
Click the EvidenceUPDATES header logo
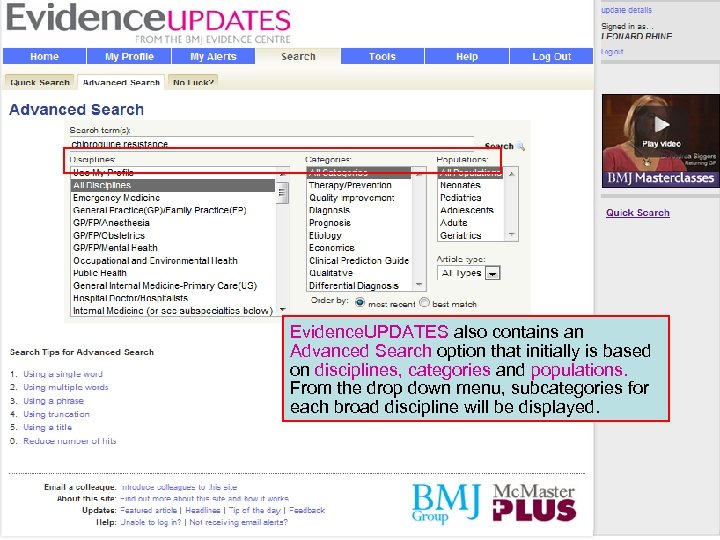point(149,23)
